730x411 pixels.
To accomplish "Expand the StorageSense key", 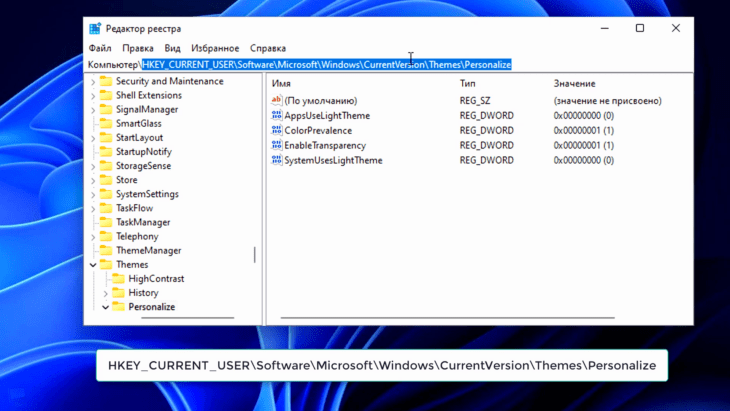I will [93, 166].
